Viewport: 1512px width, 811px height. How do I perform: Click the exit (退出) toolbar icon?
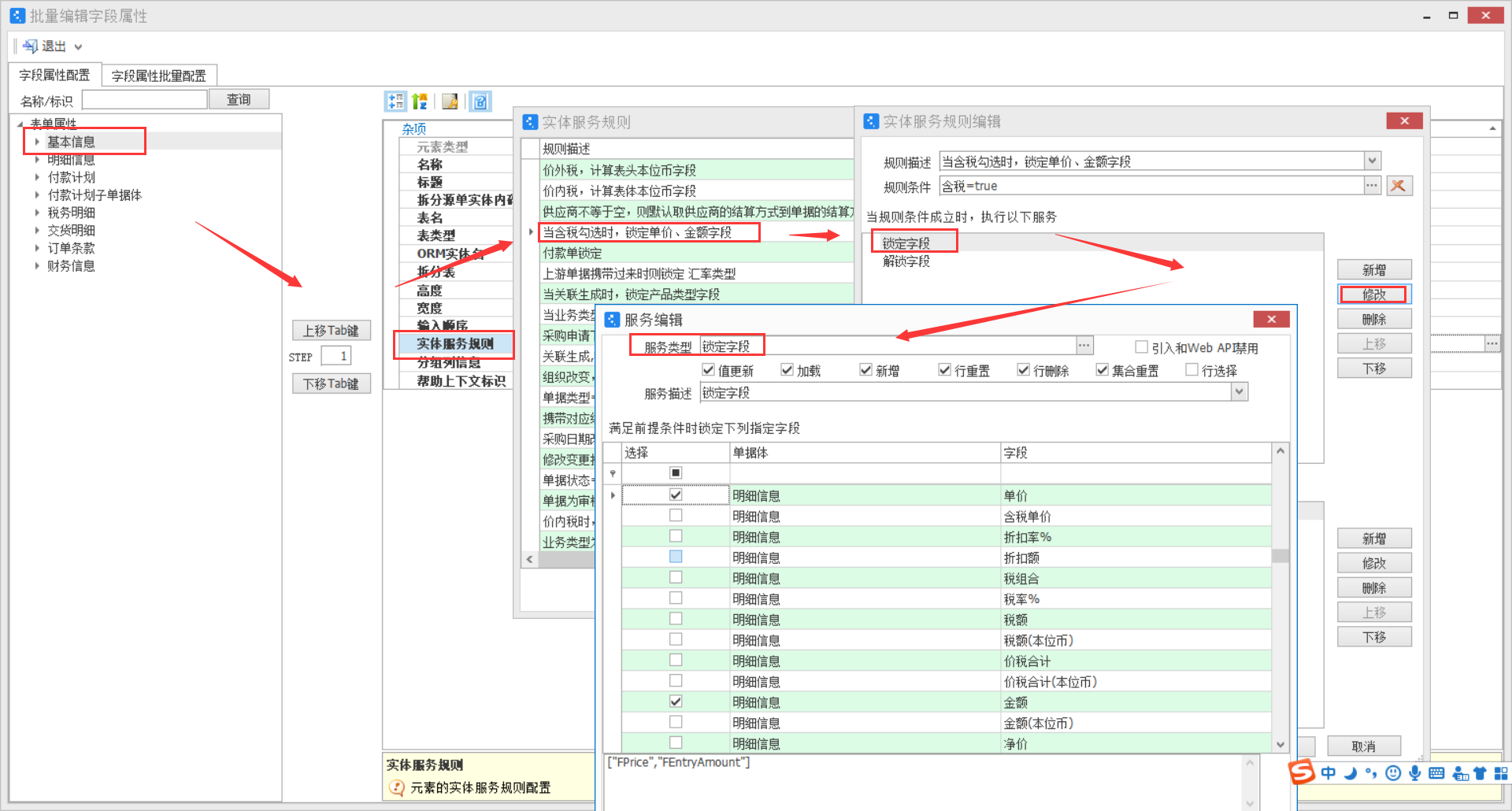pyautogui.click(x=31, y=46)
